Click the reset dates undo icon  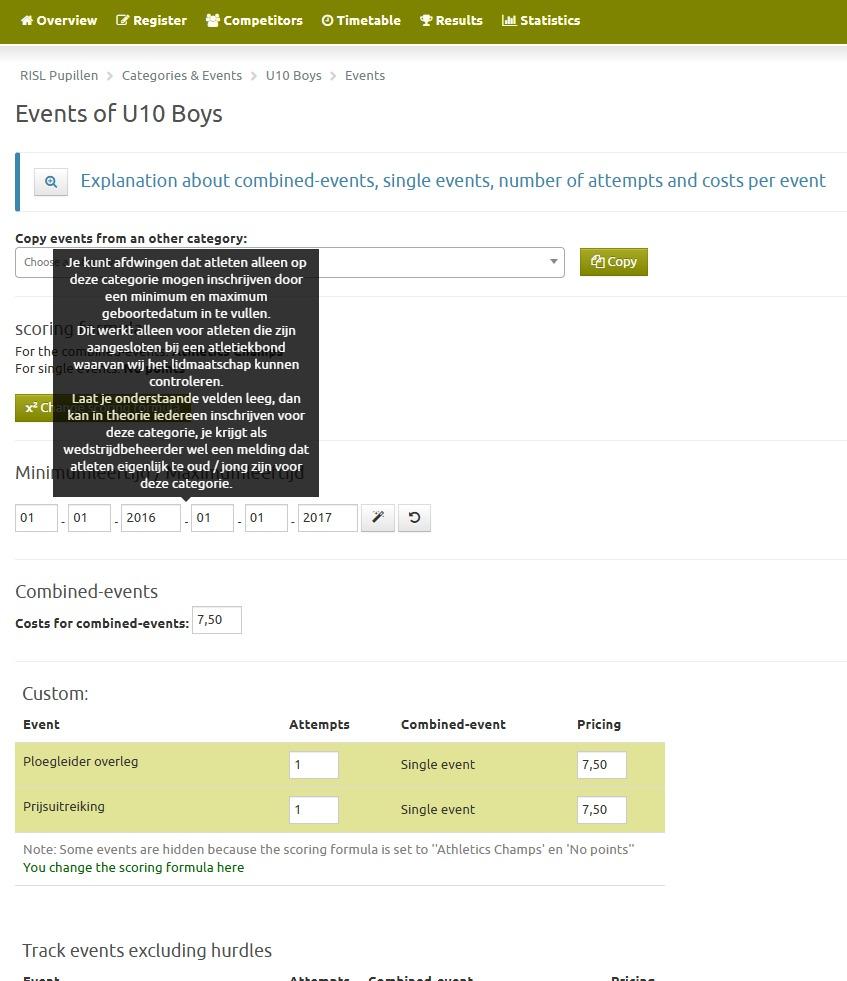coord(414,518)
